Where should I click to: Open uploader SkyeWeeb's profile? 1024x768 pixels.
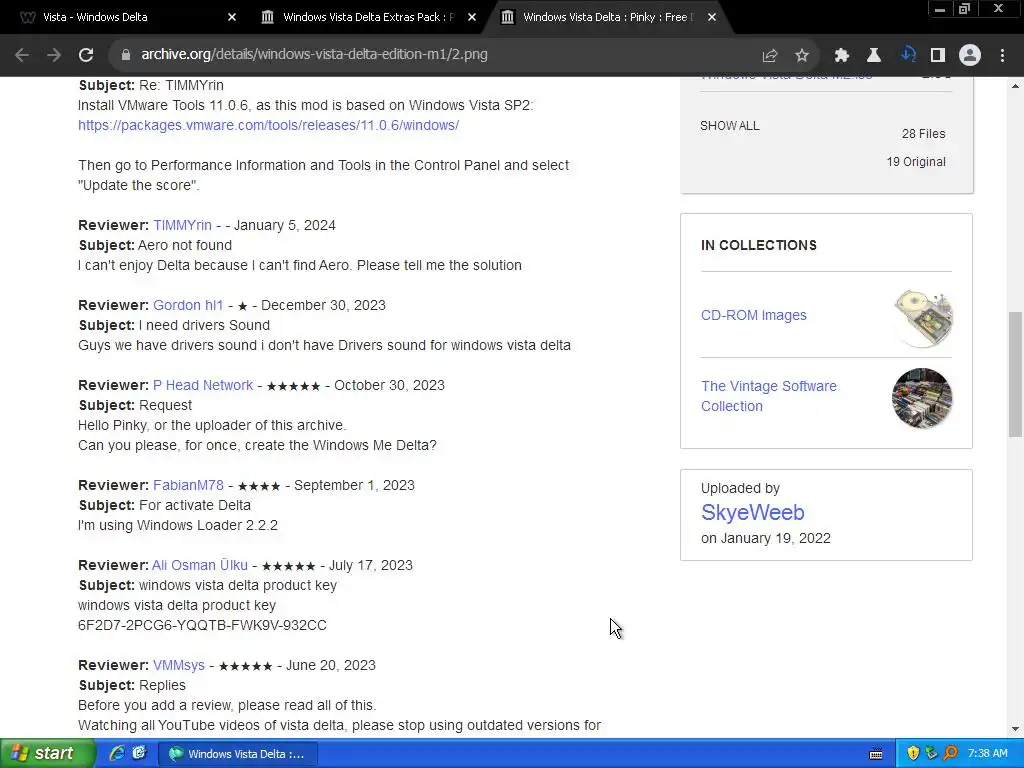(752, 513)
